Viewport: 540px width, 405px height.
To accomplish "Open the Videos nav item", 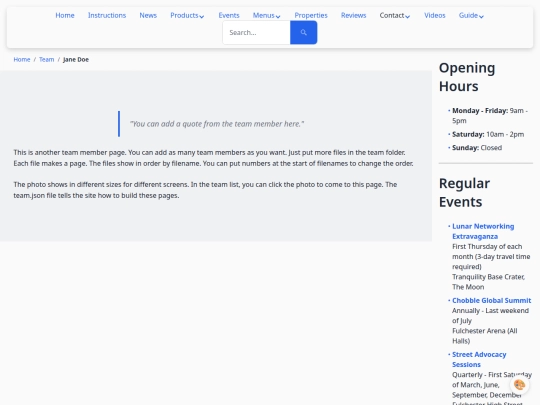I will 435,15.
